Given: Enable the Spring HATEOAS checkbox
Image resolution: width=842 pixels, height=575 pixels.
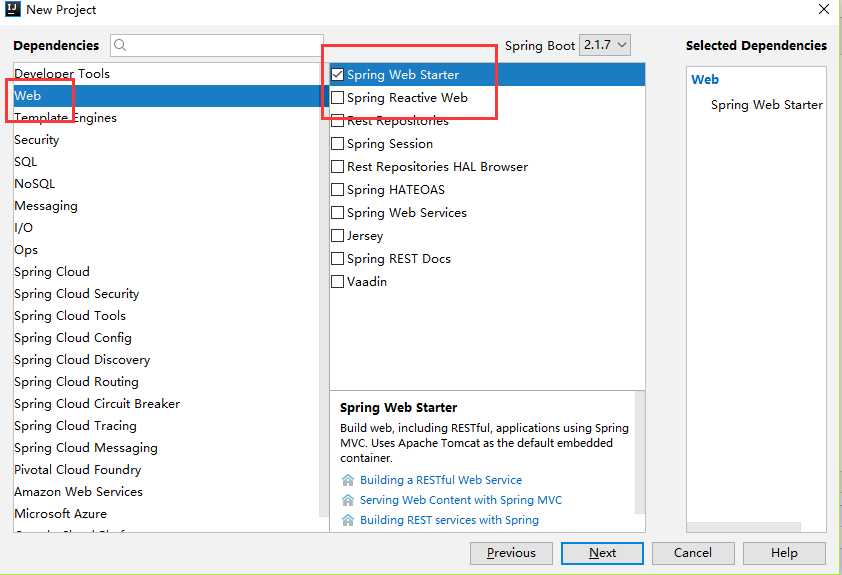Looking at the screenshot, I should pos(337,190).
